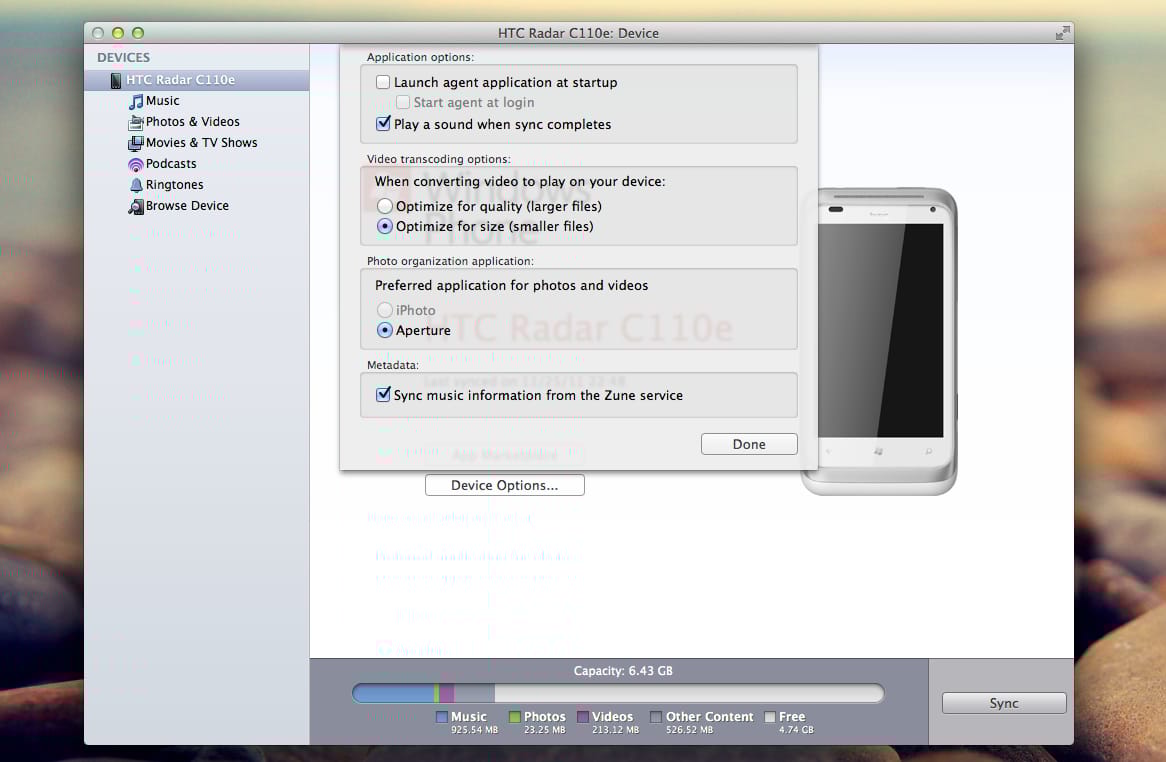Click the Photos & Videos sidebar icon
This screenshot has width=1166, height=762.
tap(135, 122)
